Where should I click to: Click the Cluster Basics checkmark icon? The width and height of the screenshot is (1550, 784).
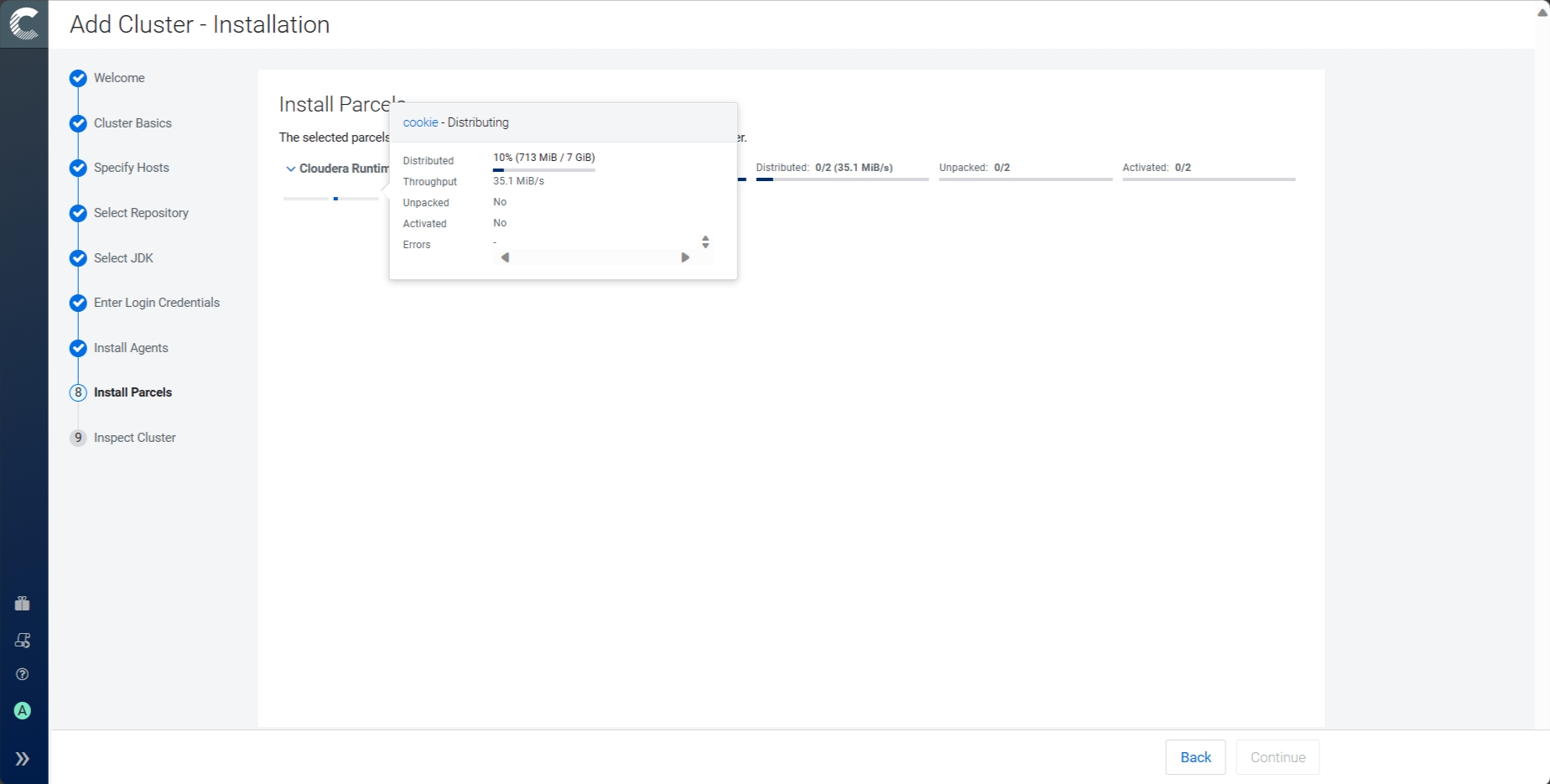(x=78, y=123)
